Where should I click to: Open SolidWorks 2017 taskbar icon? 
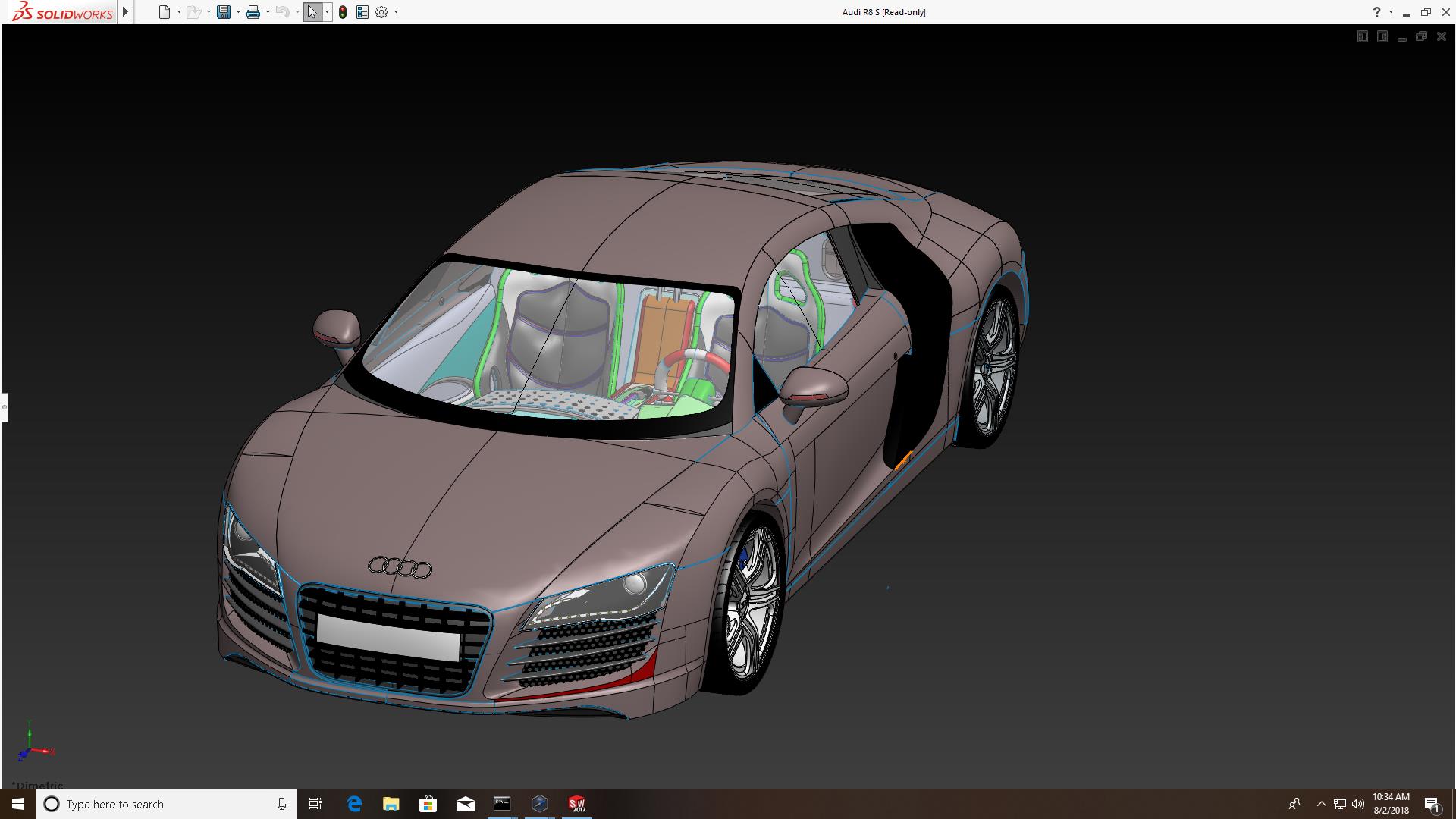(577, 804)
